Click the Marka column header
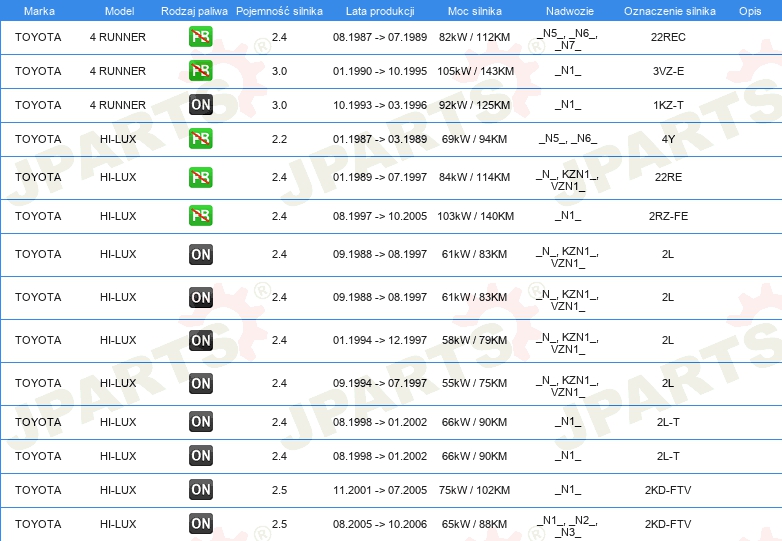Image resolution: width=782 pixels, height=541 pixels. [39, 11]
